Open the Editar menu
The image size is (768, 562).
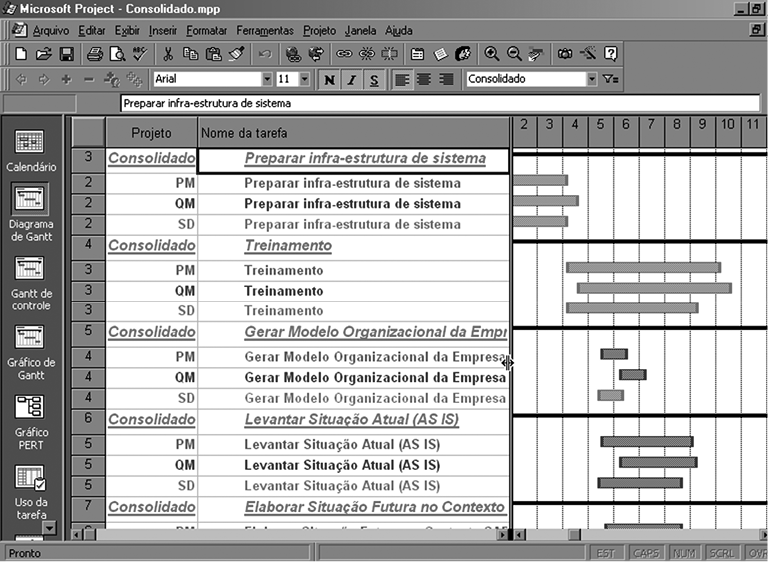pos(92,31)
